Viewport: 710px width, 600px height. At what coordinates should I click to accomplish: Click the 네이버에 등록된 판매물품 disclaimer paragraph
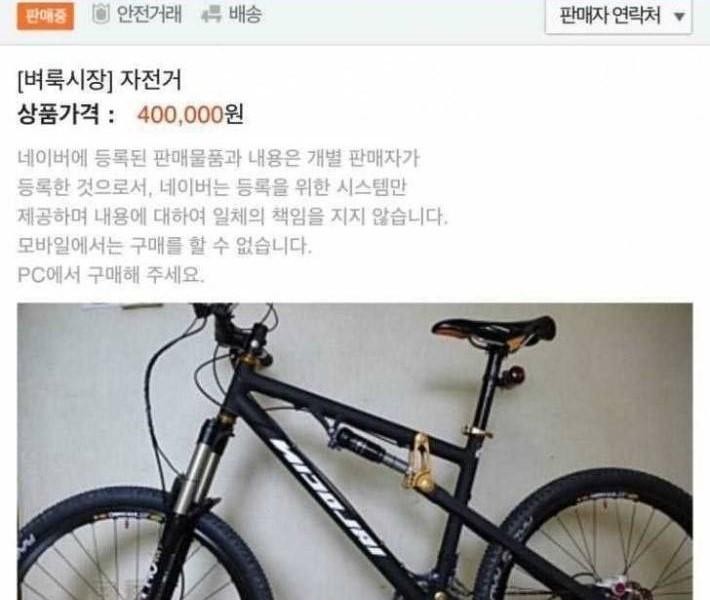pos(233,187)
